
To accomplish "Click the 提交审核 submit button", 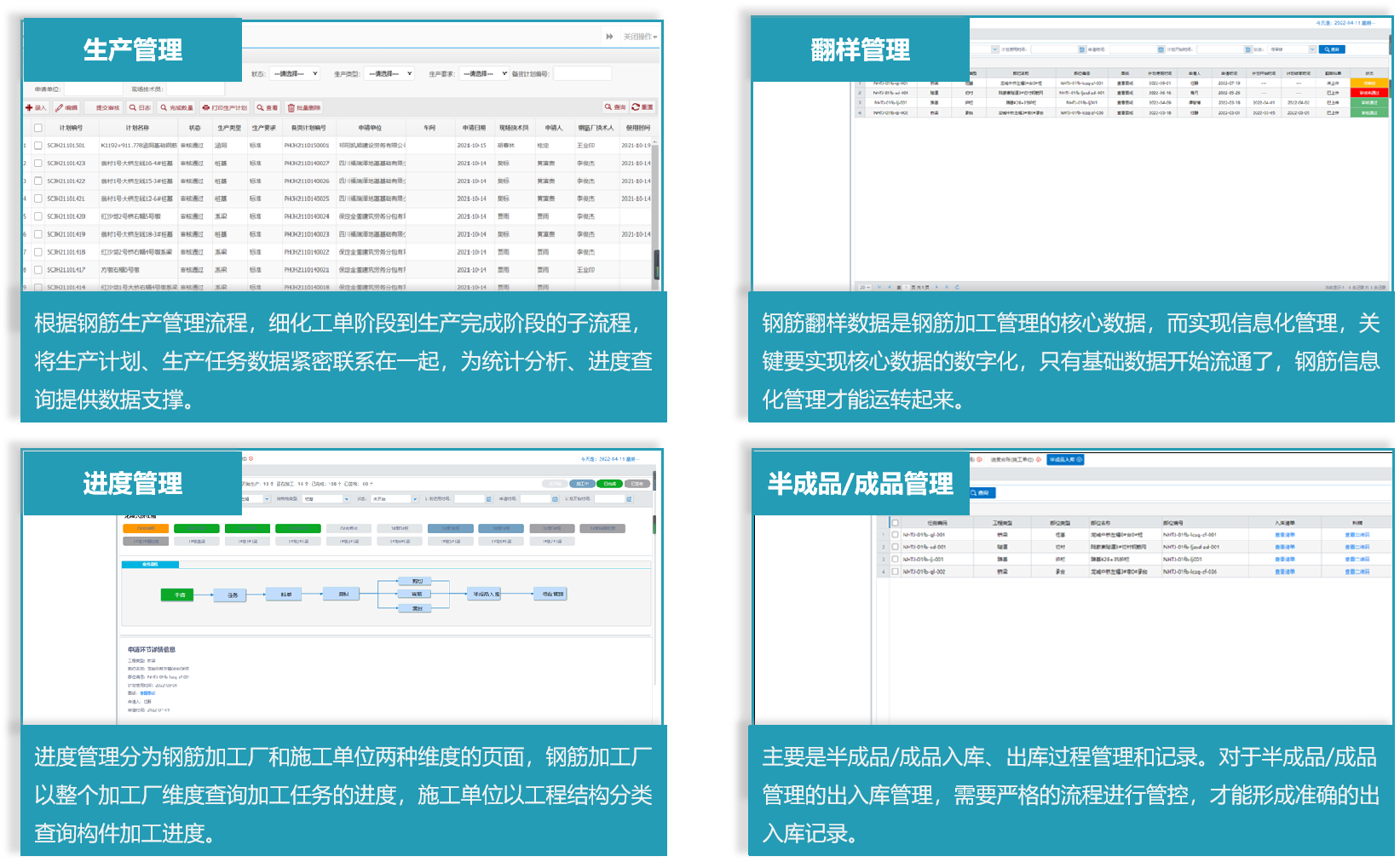I will (107, 108).
